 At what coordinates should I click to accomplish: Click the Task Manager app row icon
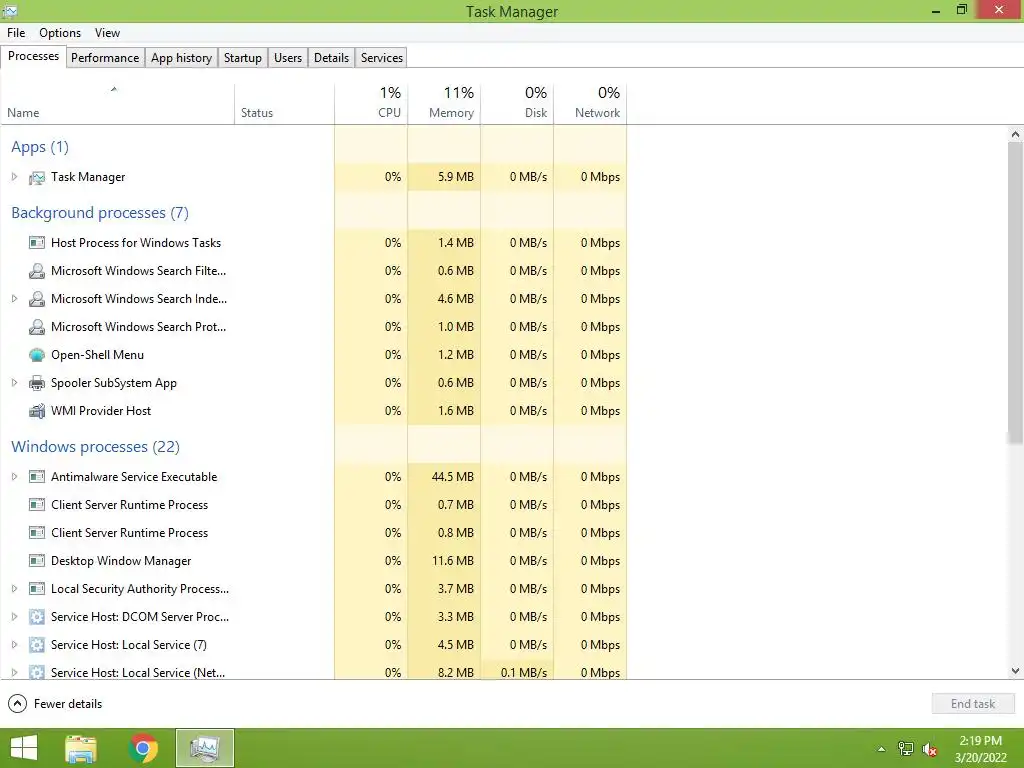click(37, 177)
